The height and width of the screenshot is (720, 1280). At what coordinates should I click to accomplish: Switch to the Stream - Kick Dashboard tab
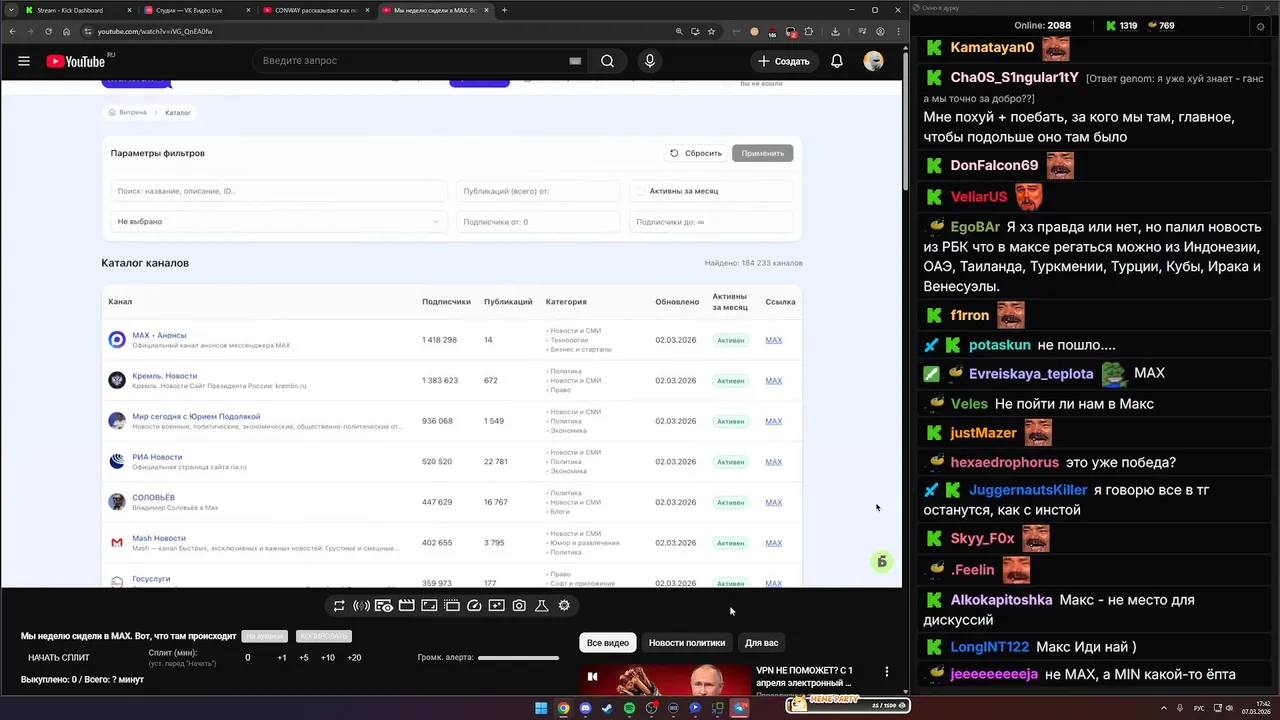(76, 10)
